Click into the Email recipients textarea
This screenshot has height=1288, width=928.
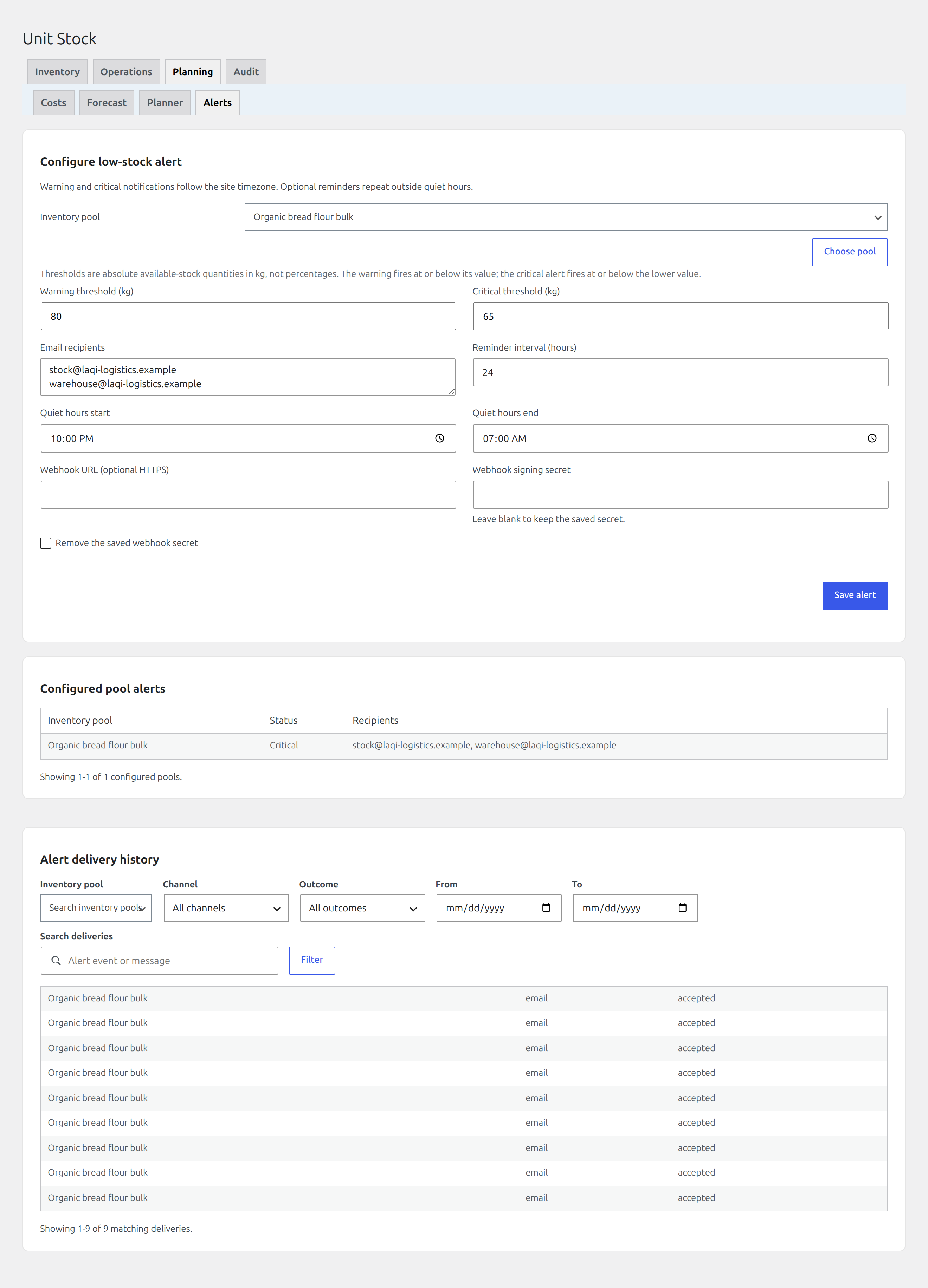tap(248, 377)
